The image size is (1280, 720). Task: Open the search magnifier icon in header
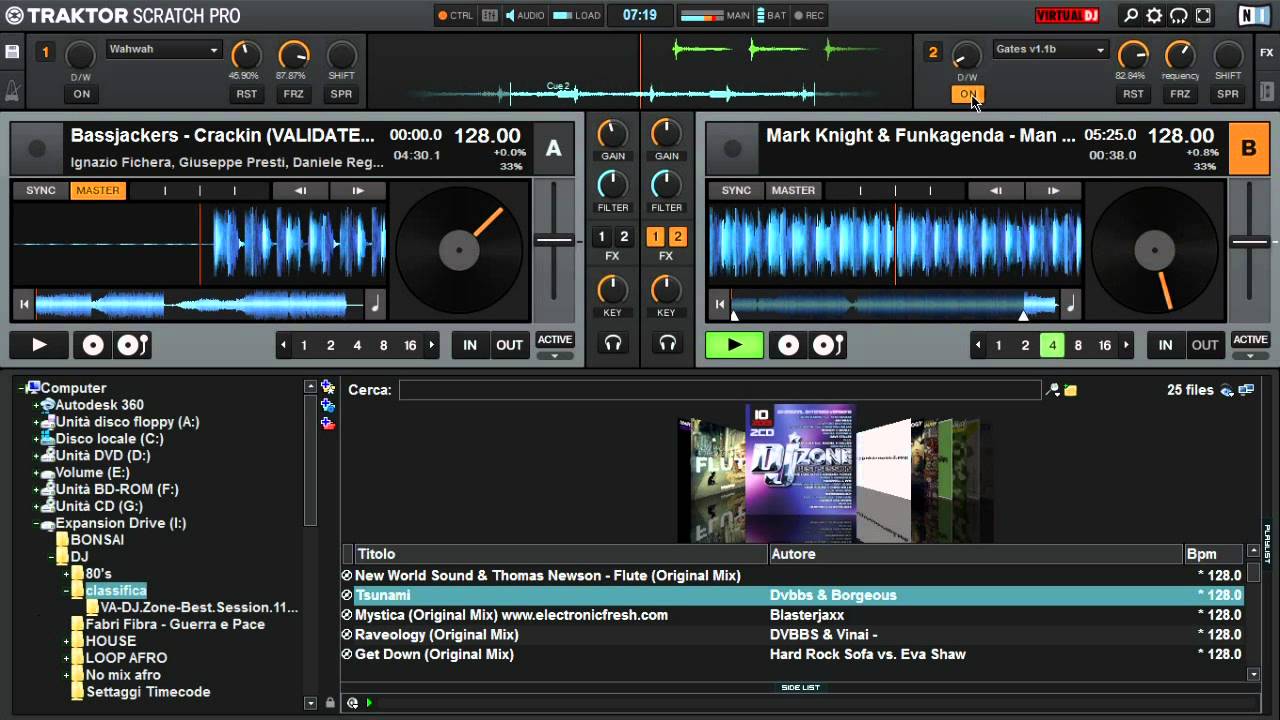click(x=1131, y=15)
